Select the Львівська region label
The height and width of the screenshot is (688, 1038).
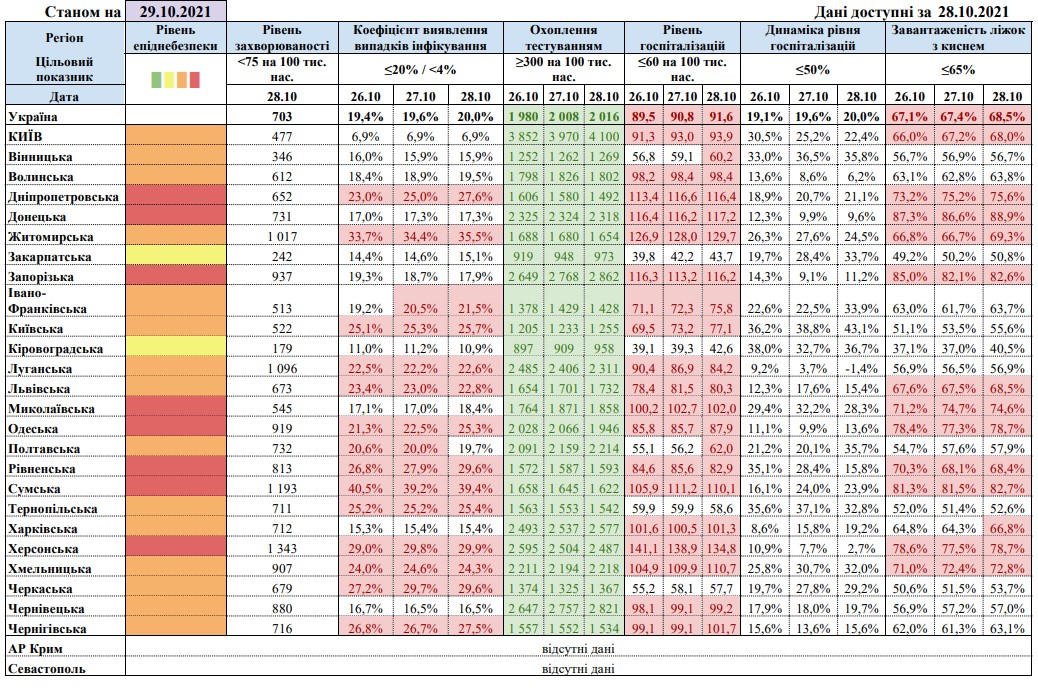(x=39, y=389)
